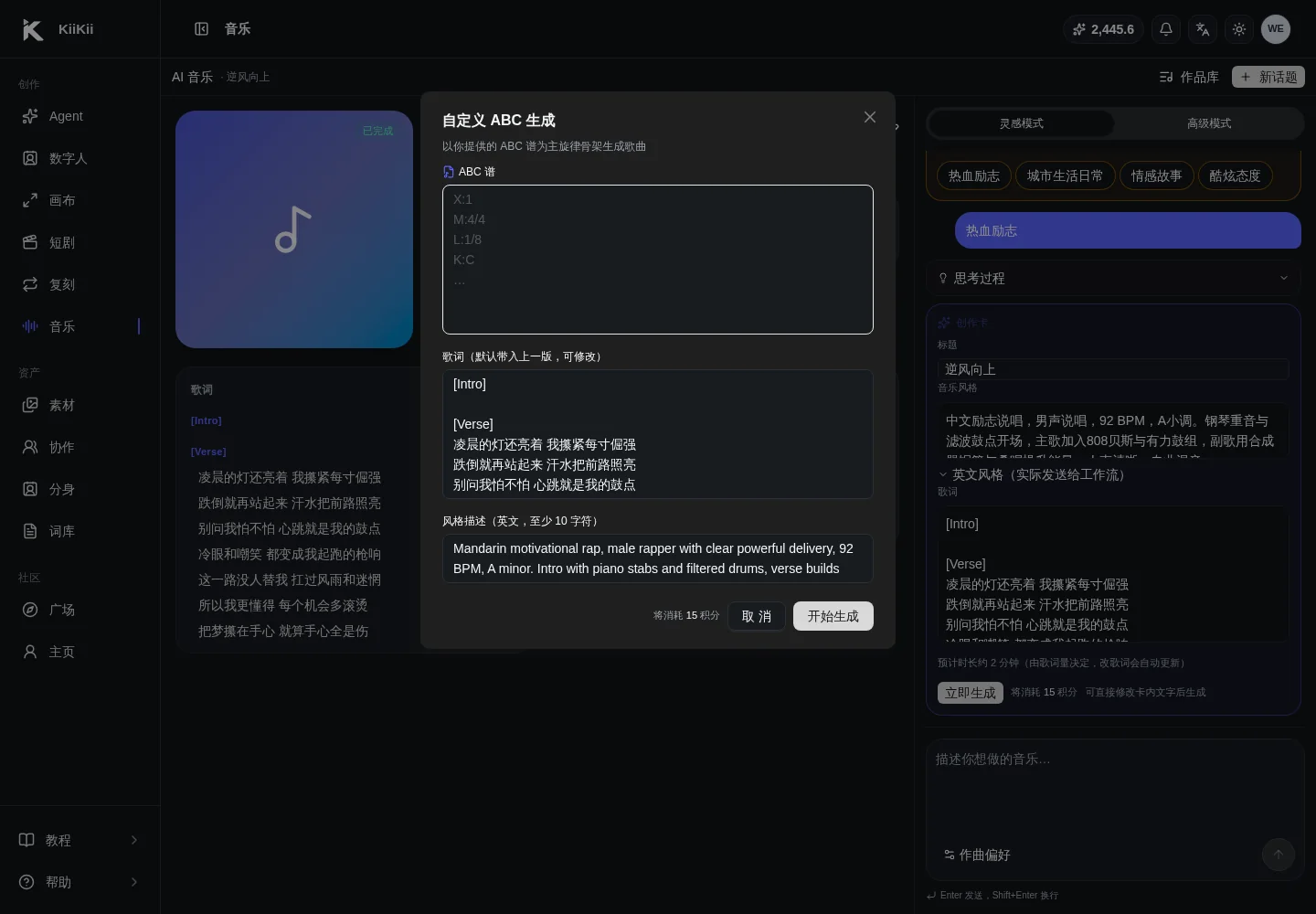Edit the 风格描述 style description field
This screenshot has height=914, width=1316.
[658, 558]
